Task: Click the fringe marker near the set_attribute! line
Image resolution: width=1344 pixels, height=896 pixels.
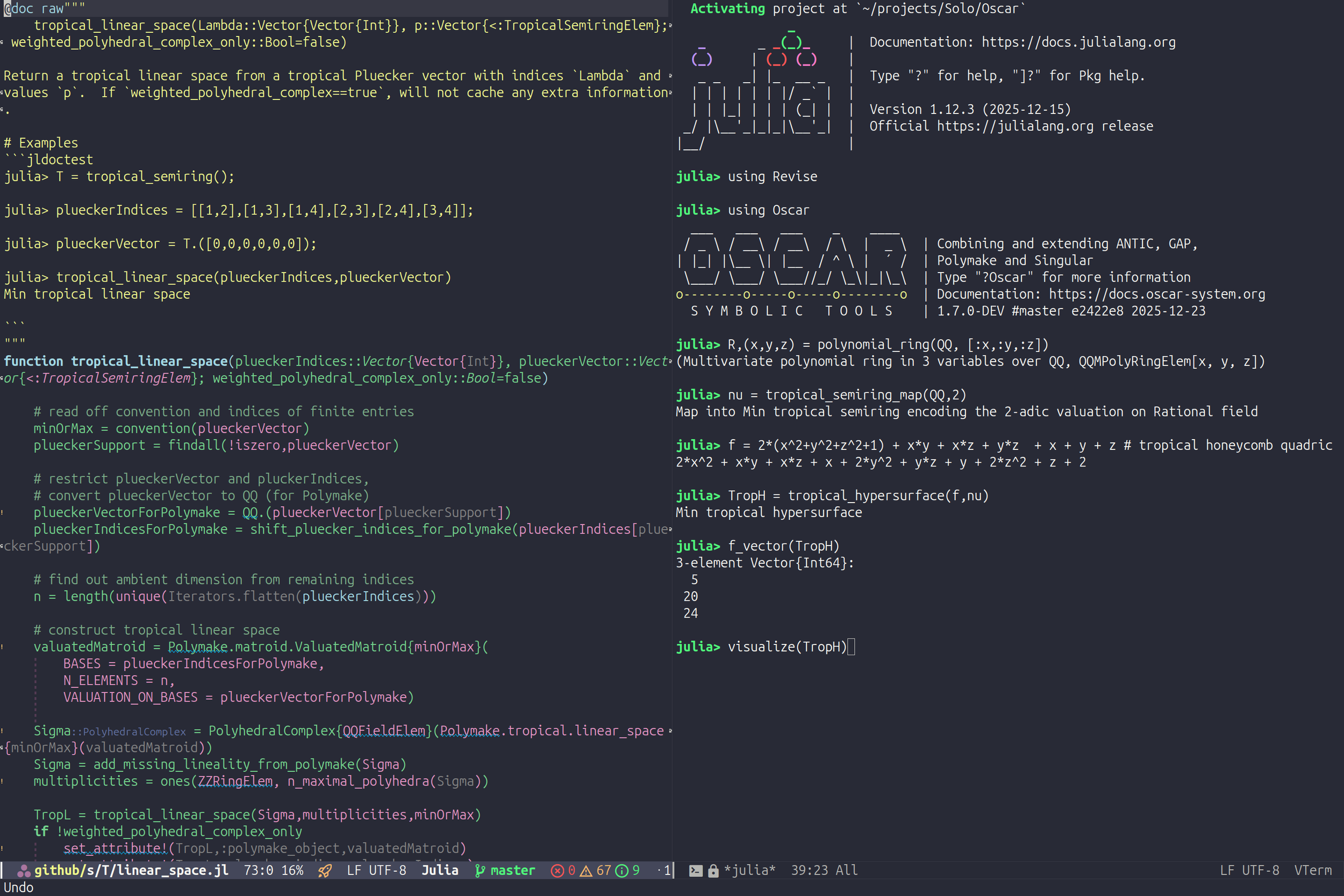Action: 3,848
